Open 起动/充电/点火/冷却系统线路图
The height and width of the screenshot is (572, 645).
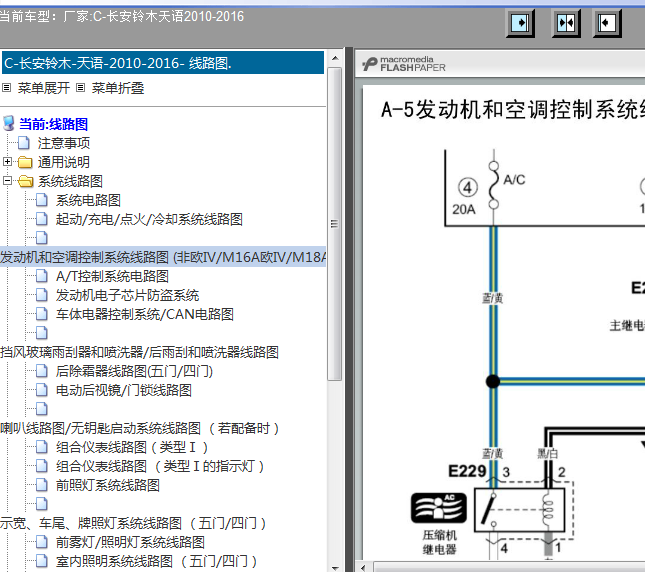click(149, 219)
